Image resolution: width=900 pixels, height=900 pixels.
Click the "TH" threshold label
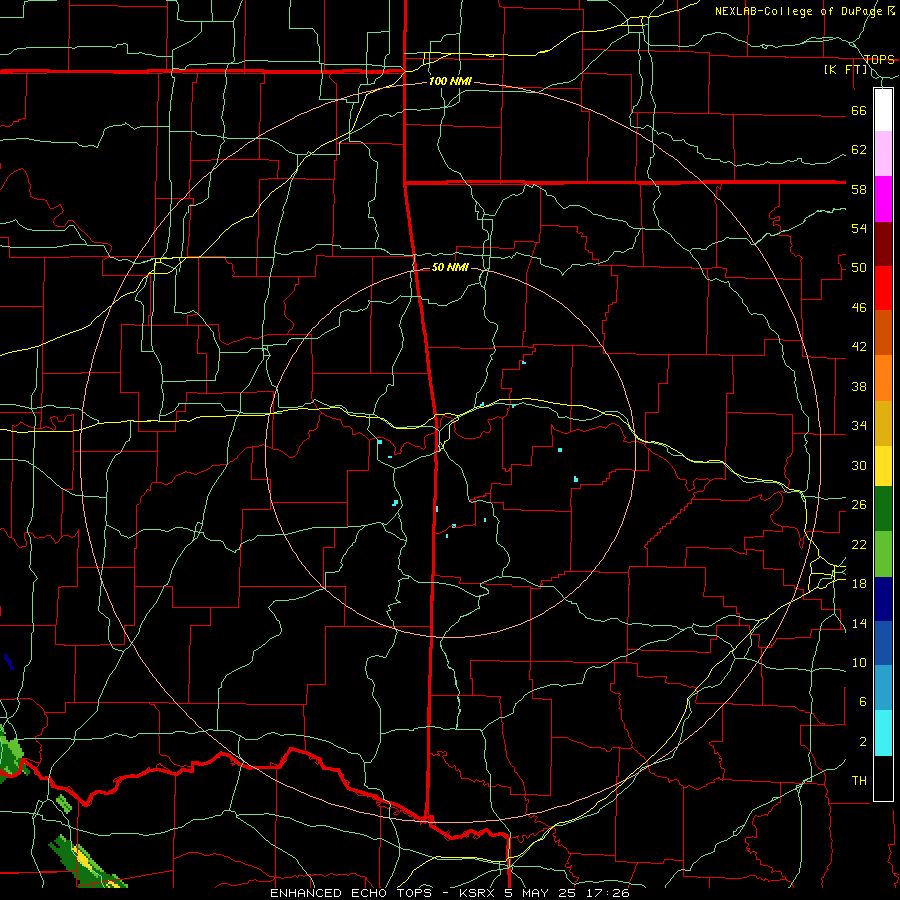point(859,781)
